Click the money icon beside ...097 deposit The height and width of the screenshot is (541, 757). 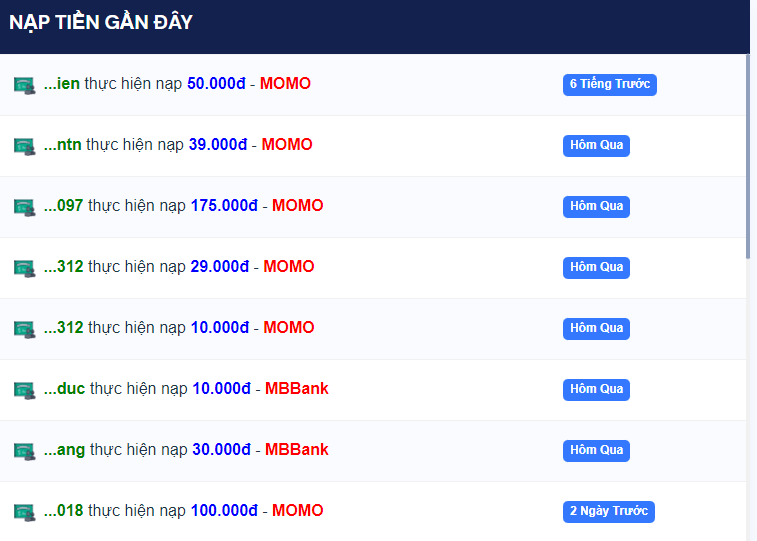point(25,207)
